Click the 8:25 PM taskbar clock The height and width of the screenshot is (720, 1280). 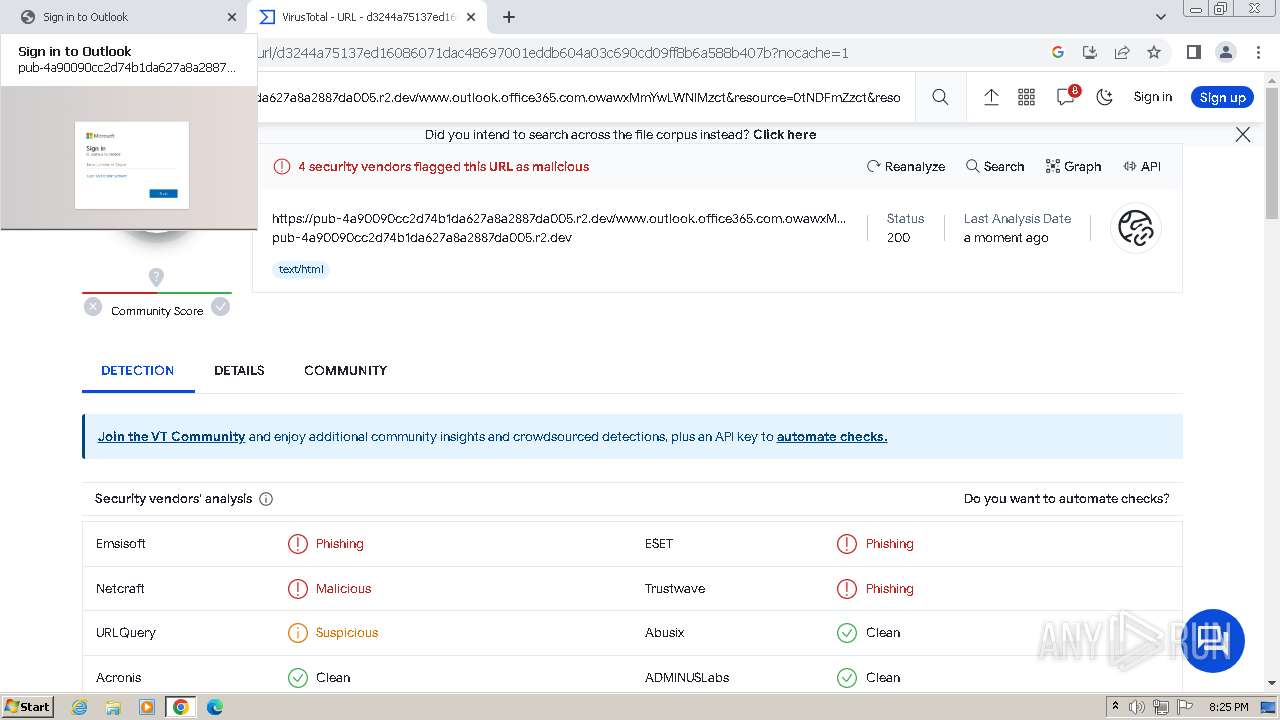tap(1228, 707)
